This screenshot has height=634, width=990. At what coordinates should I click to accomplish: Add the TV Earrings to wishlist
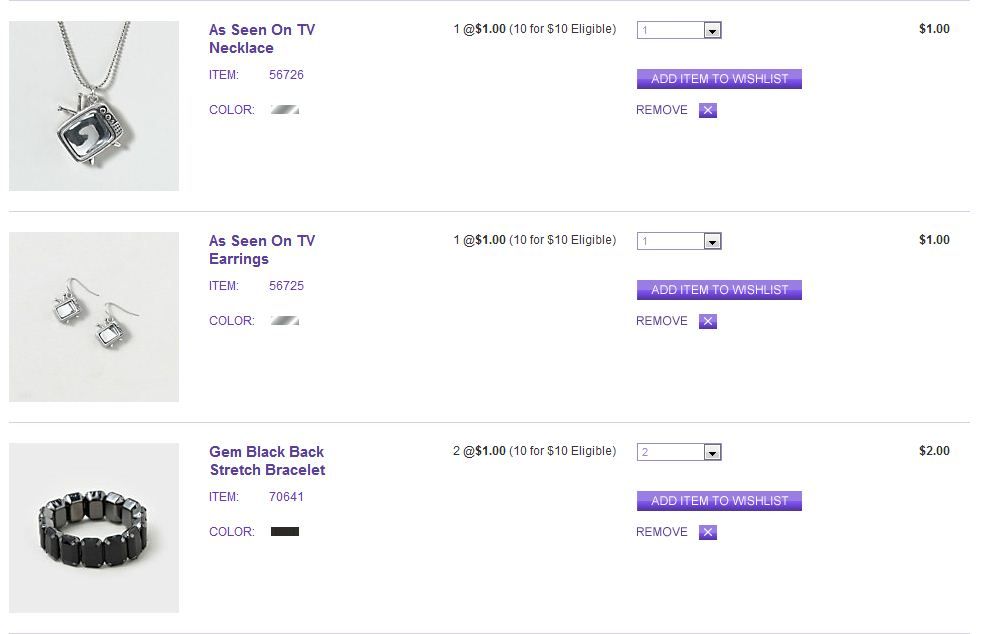coord(719,290)
